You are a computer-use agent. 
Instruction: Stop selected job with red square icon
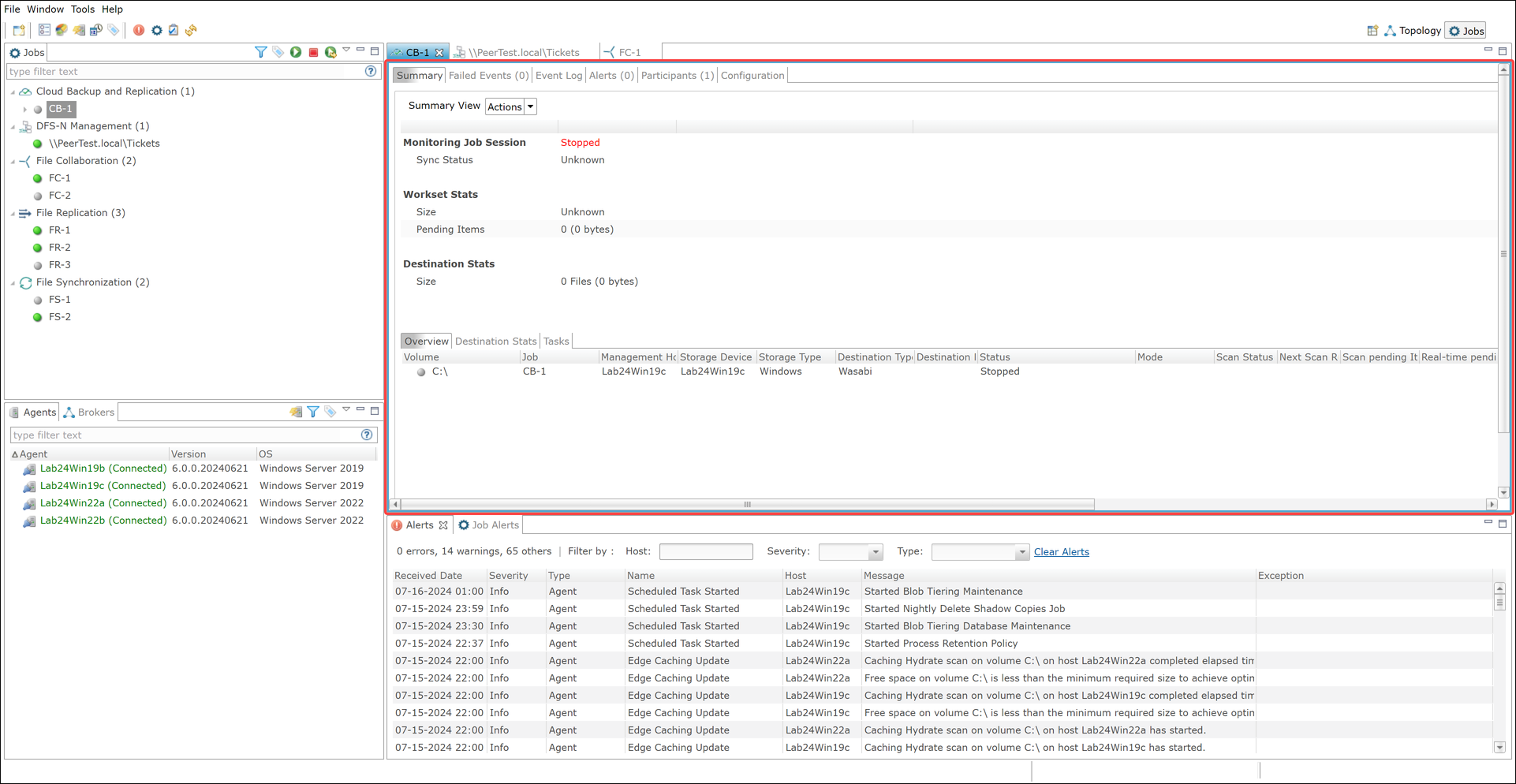pos(313,52)
